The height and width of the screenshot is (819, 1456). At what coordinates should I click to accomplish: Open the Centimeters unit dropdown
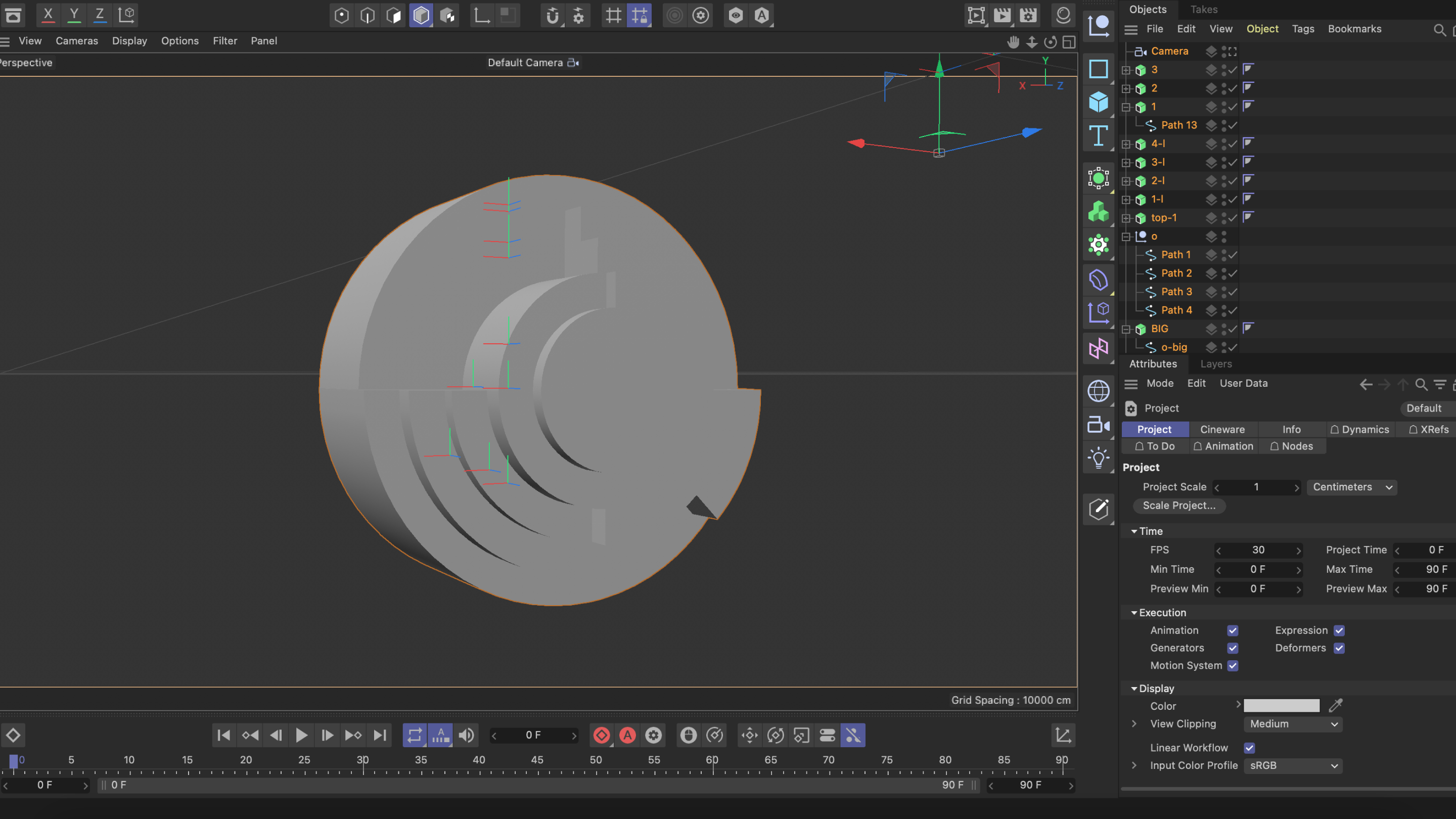tap(1351, 487)
